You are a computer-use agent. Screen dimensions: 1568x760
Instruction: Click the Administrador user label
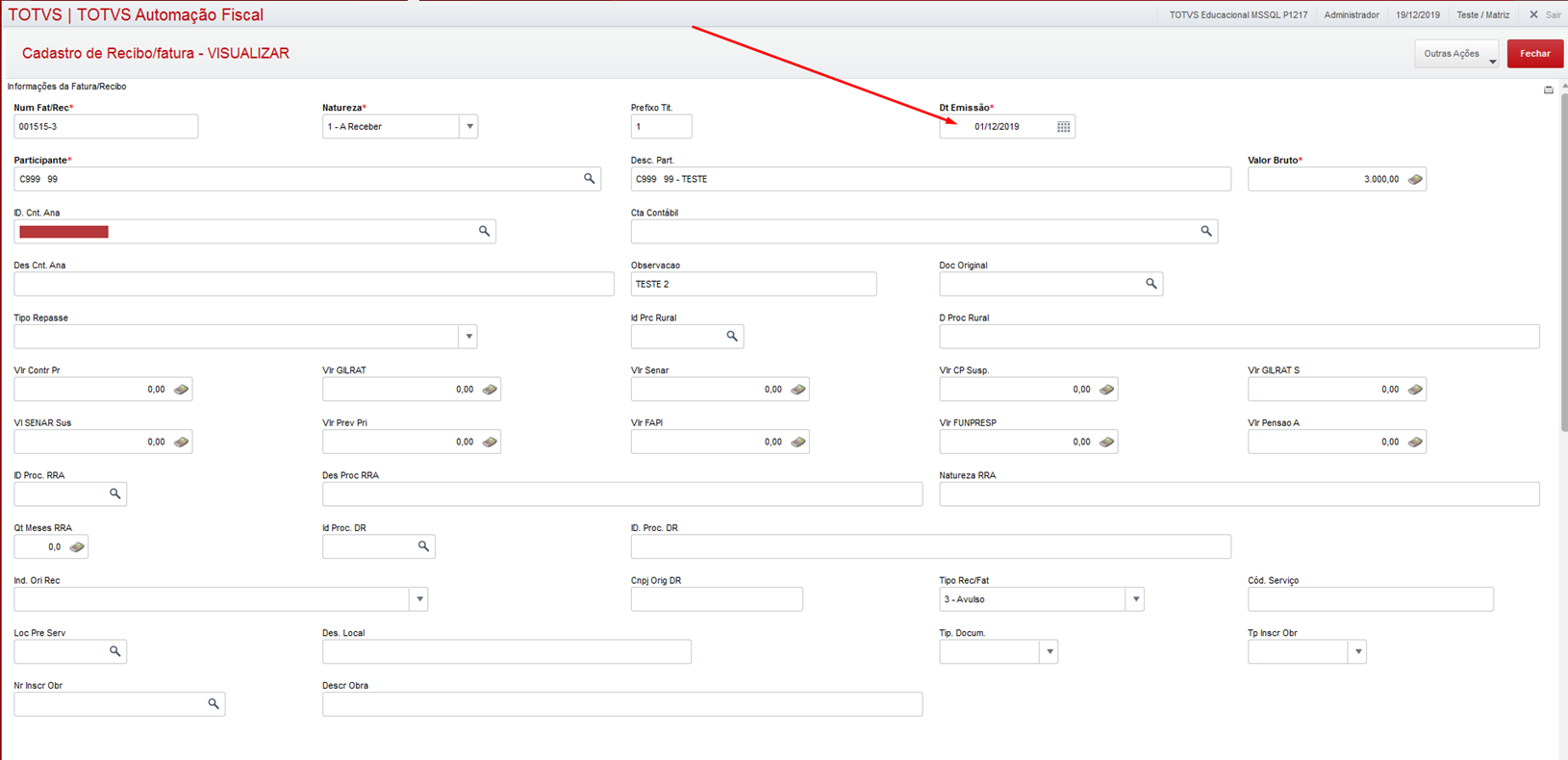click(1352, 14)
